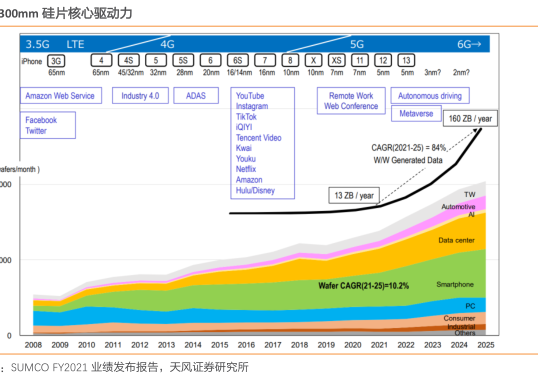Select the iPhone 13 model box

tap(406, 60)
